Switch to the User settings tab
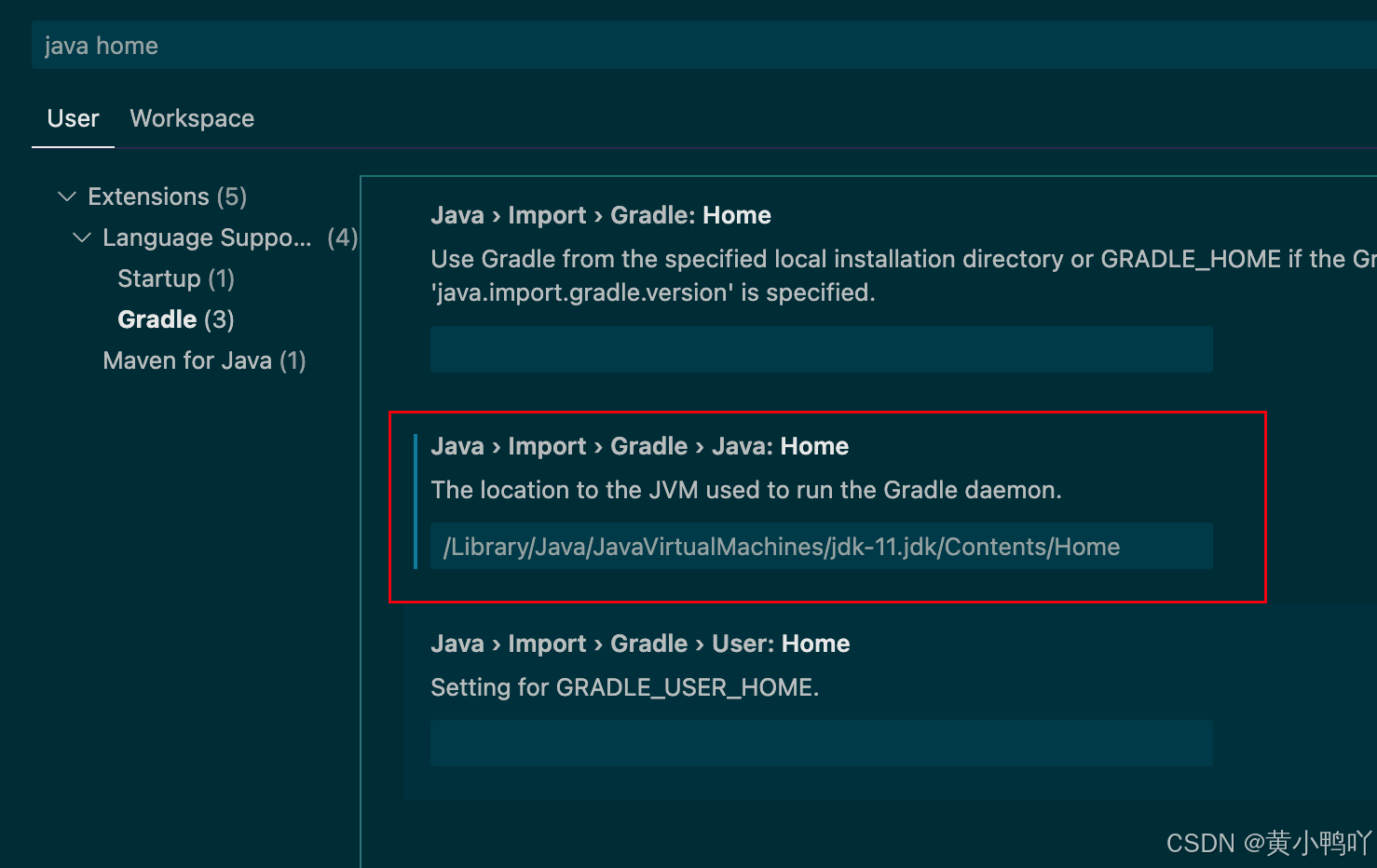The width and height of the screenshot is (1377, 868). click(x=73, y=118)
